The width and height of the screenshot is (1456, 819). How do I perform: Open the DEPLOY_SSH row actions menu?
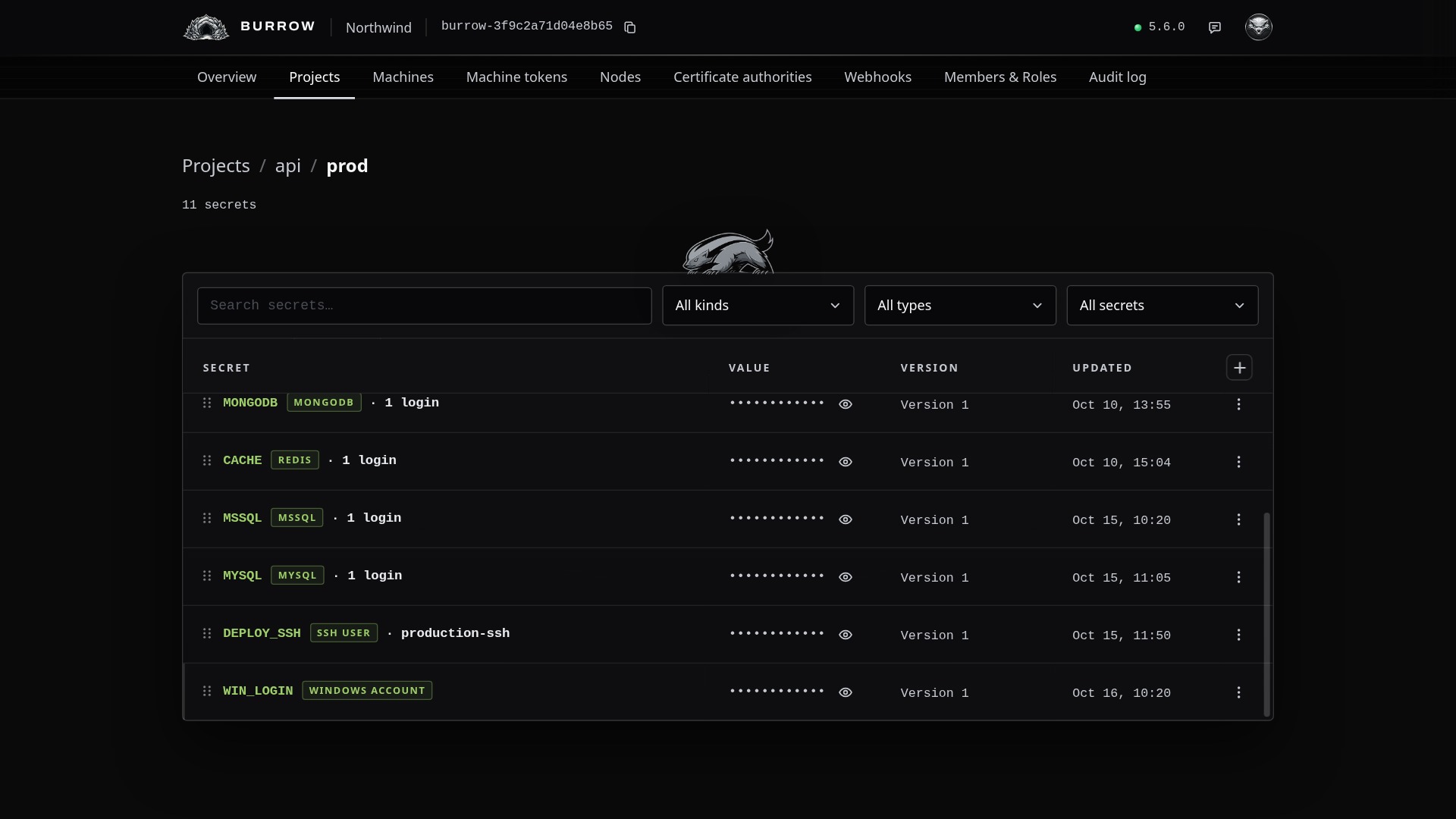[1239, 635]
